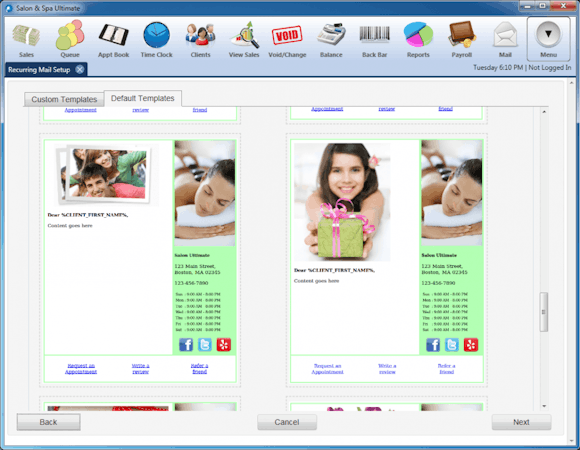
Task: Click Yelp icon in right template
Action: click(471, 345)
